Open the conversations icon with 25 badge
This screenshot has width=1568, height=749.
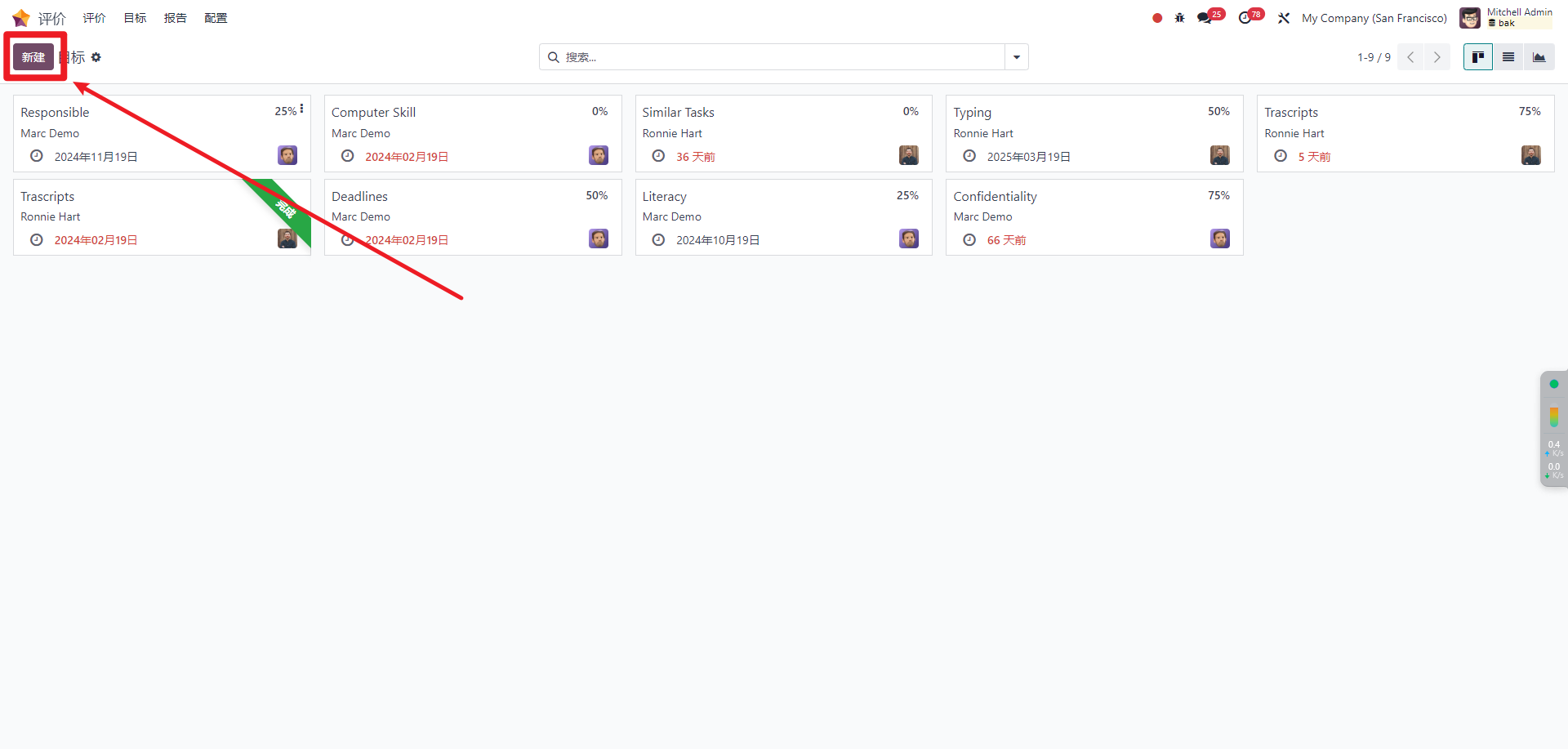(1205, 18)
